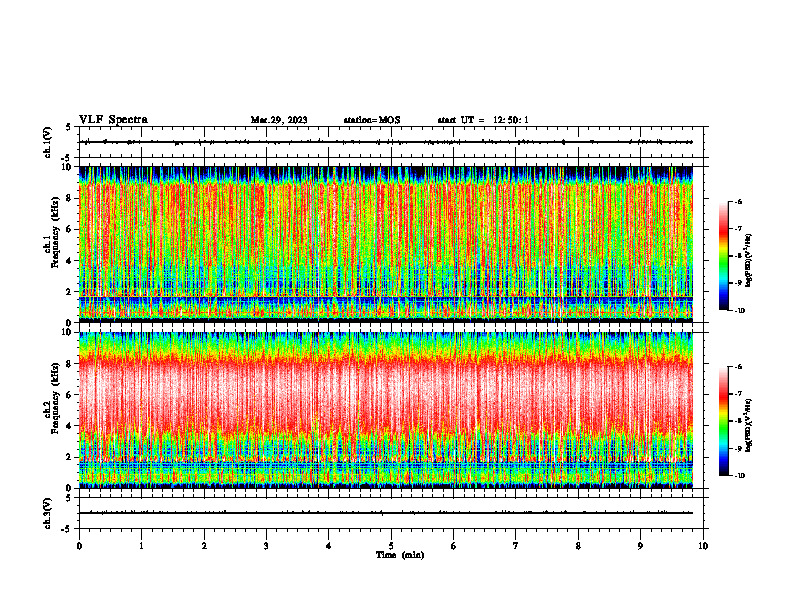The image size is (792, 612).
Task: Click the ch.2 spectrogram color scale bar
Action: 723,421
